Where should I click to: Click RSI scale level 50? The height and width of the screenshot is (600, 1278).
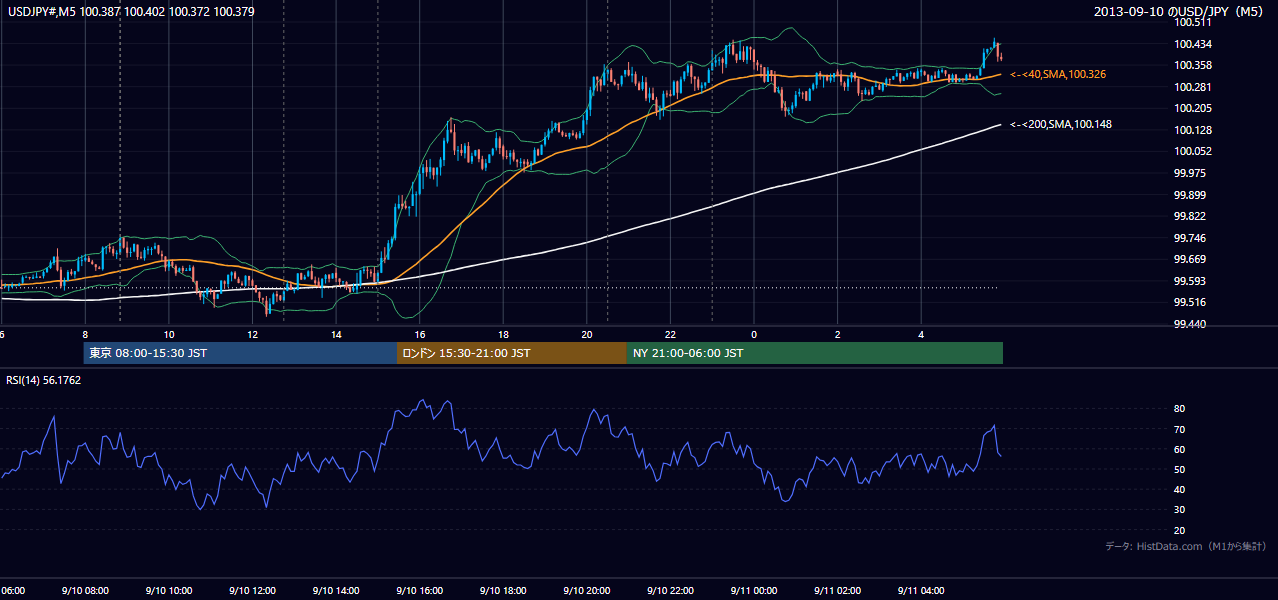coord(1180,469)
